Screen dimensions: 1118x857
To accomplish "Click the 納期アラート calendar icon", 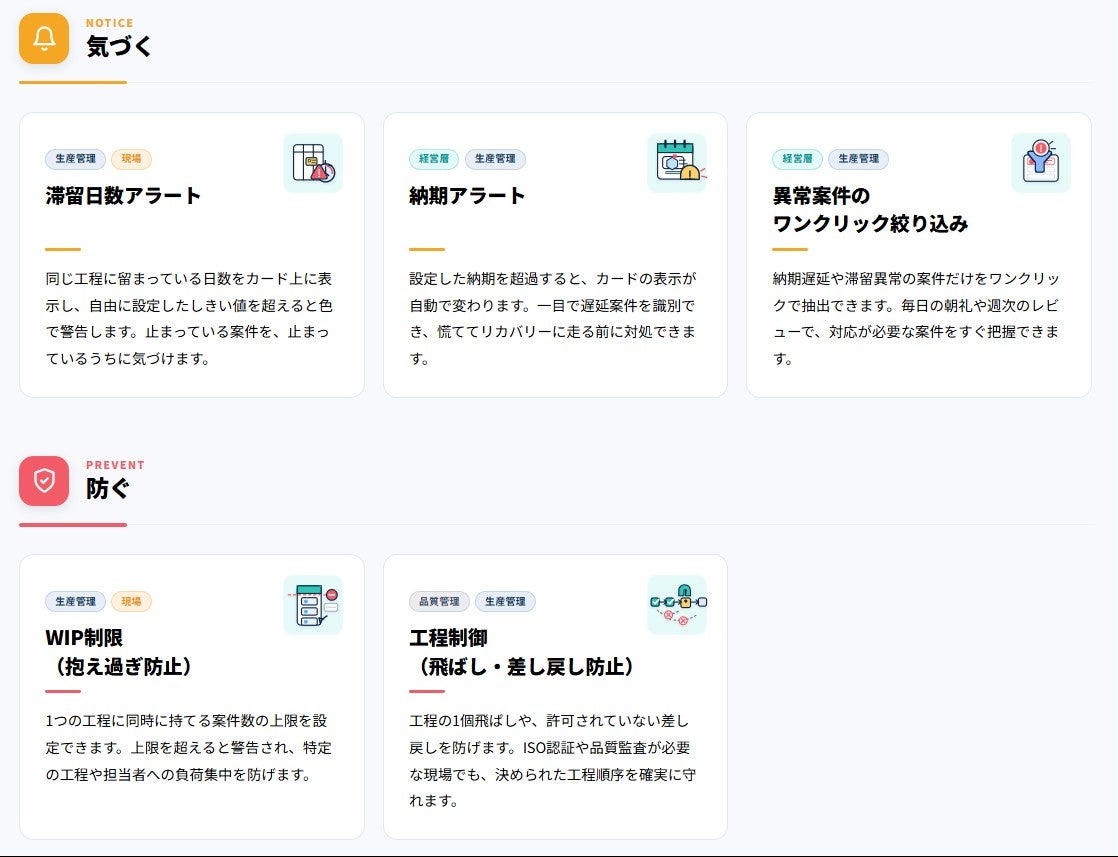I will pos(677,163).
